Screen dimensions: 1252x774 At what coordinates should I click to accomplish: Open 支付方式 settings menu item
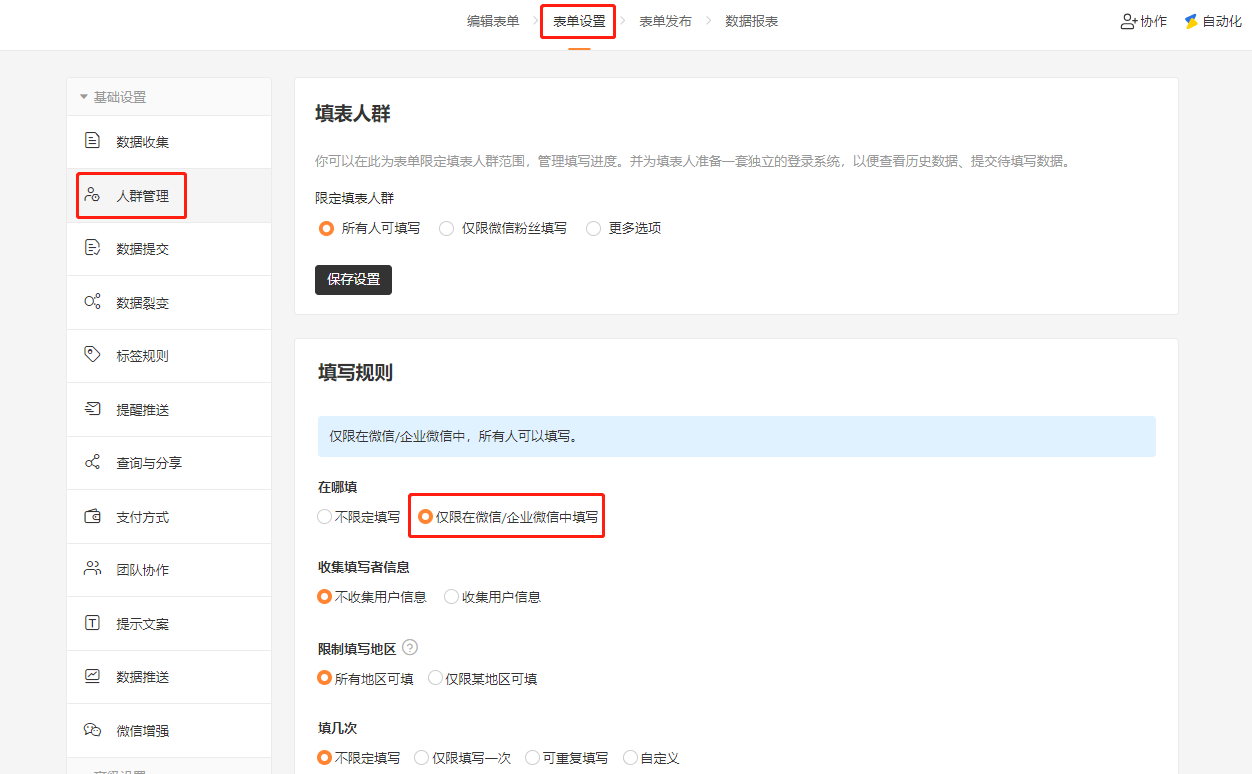(169, 517)
